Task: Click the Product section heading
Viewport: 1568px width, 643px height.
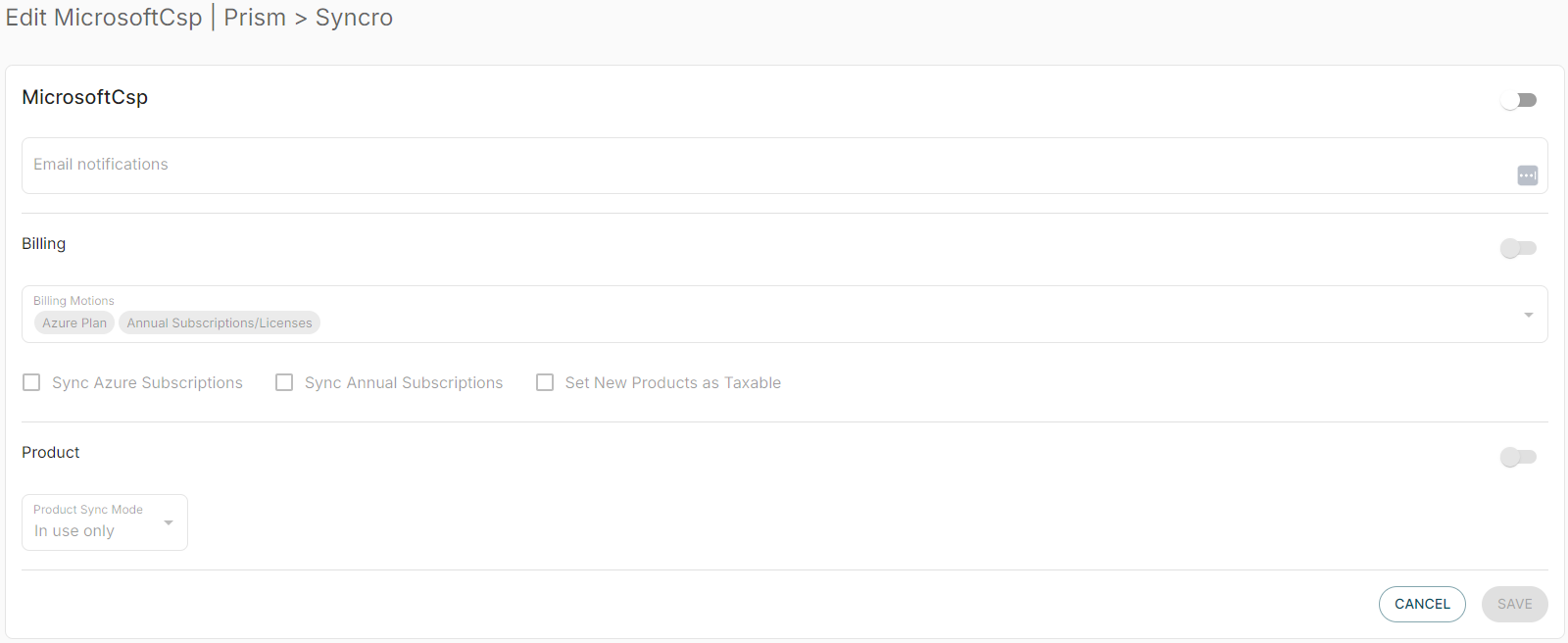Action: click(x=51, y=453)
